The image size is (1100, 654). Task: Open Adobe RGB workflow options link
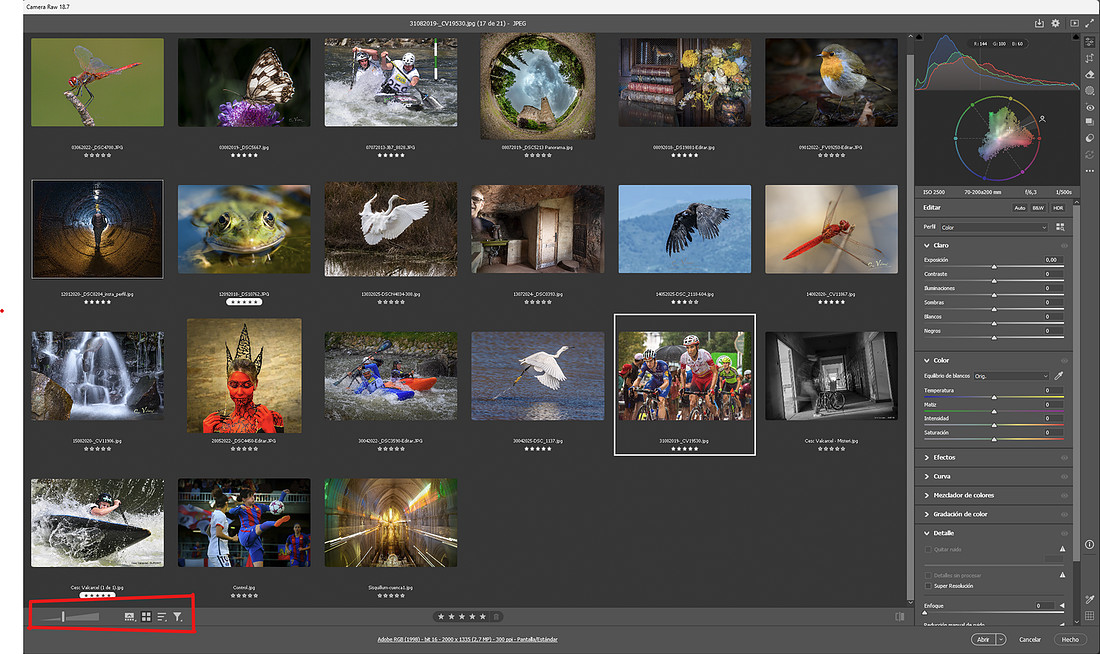(x=467, y=639)
